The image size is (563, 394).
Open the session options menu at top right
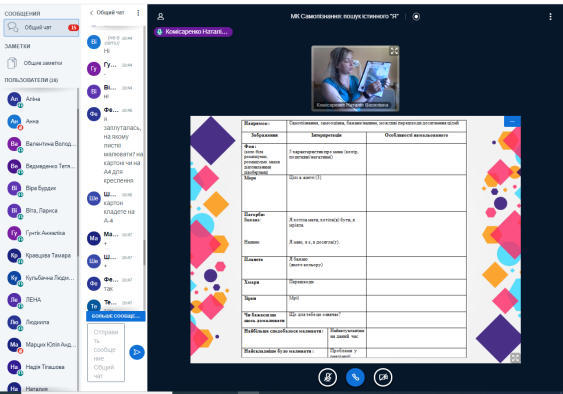tap(550, 17)
